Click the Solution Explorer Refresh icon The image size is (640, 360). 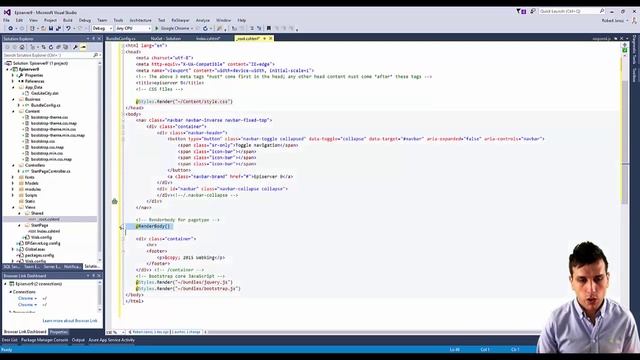tap(51, 47)
